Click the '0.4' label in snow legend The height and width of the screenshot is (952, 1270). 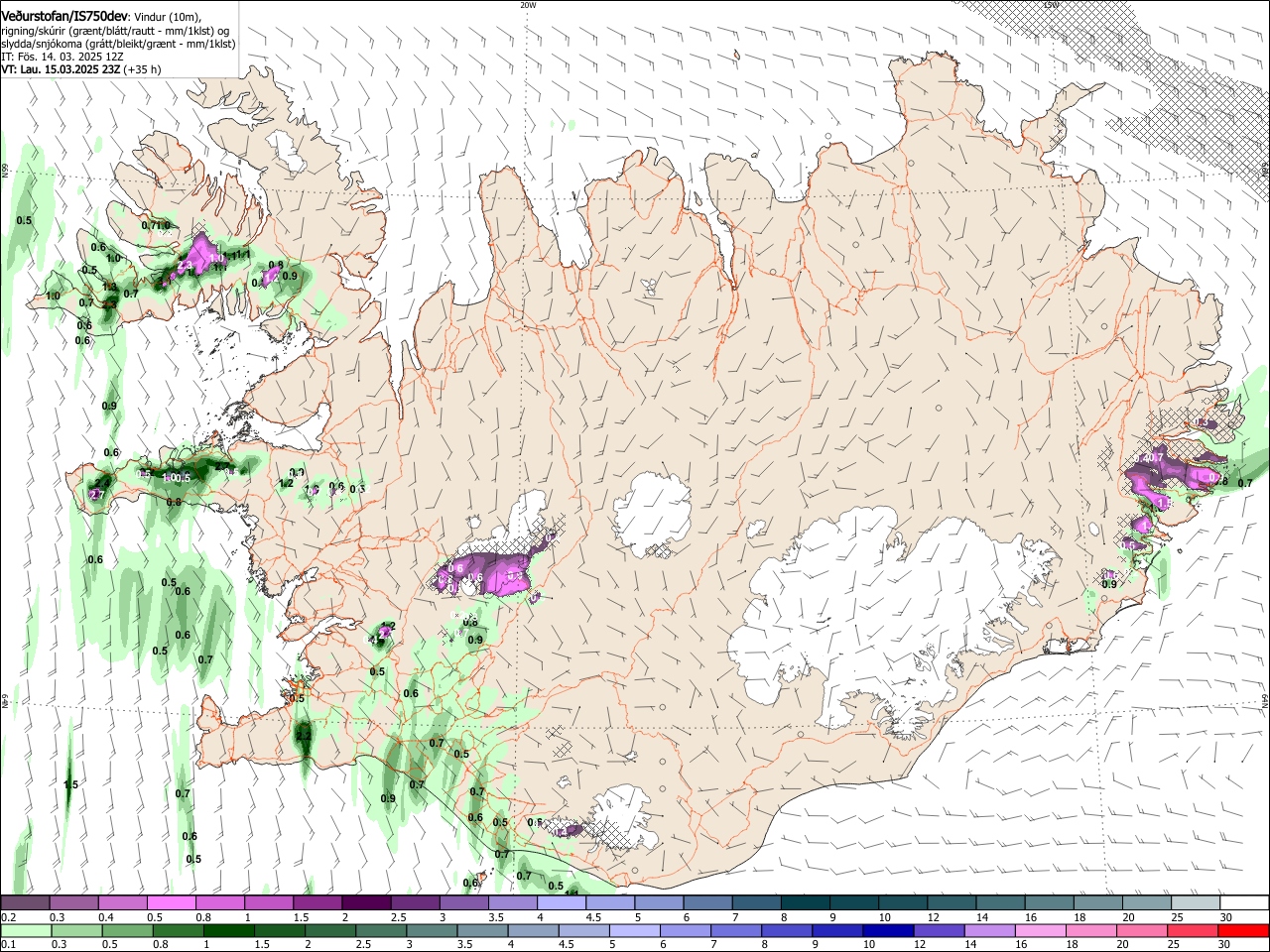pos(106,917)
